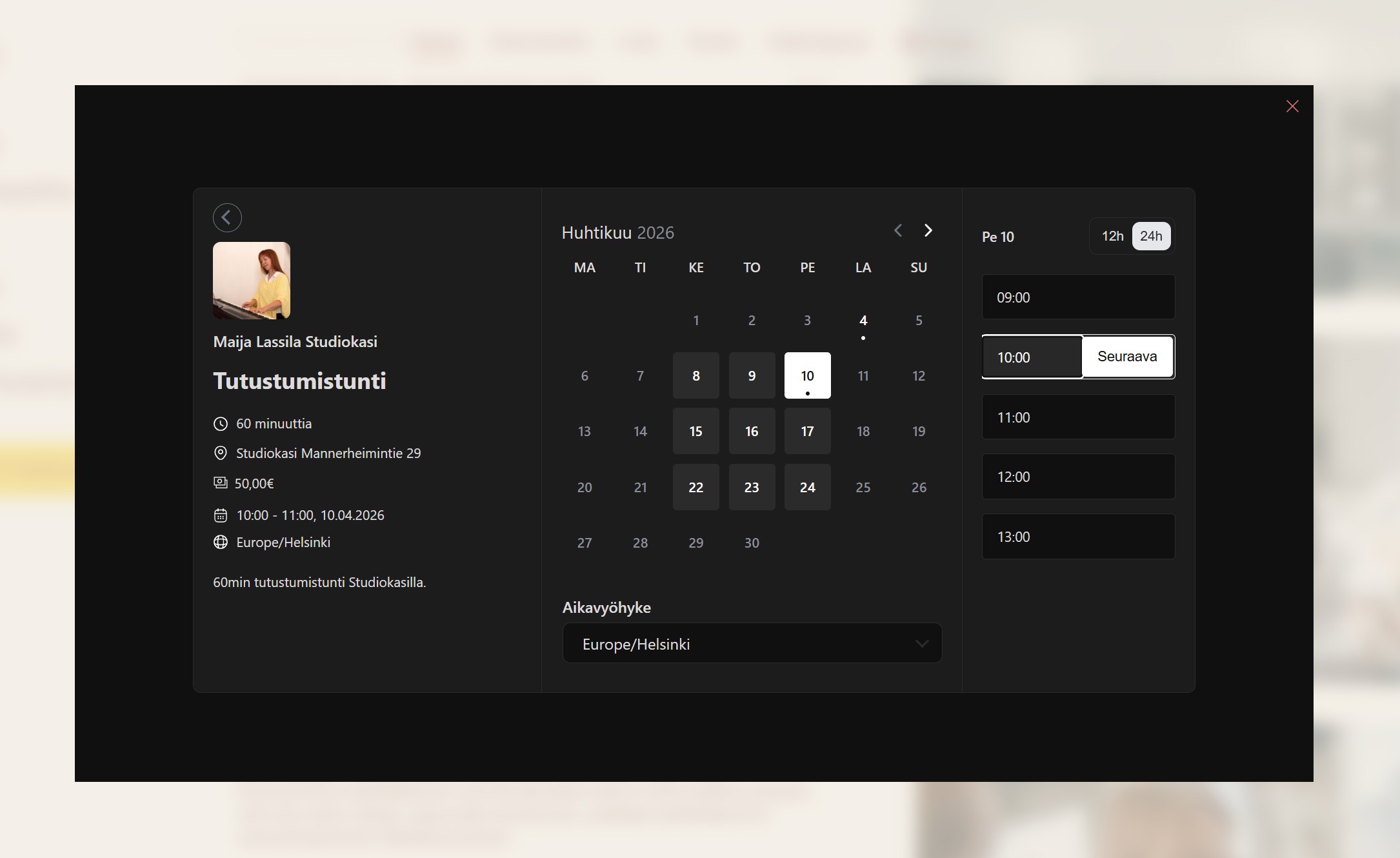Choose the 09:00 time slot
This screenshot has width=1400, height=858.
[x=1077, y=297]
